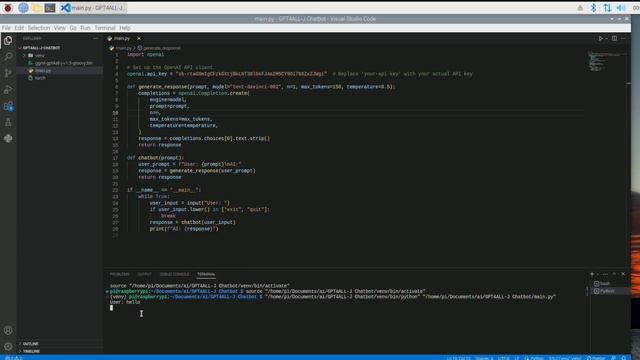Open notifications bell in status bar
The image size is (640, 360).
click(624, 358)
